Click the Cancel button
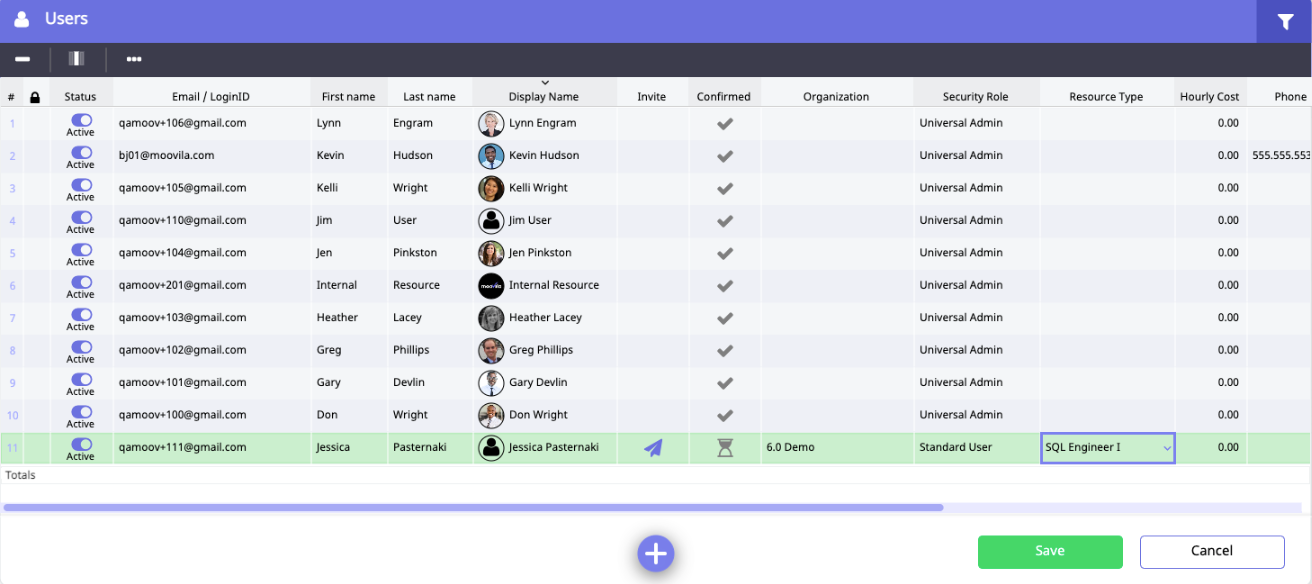1312x584 pixels. (x=1211, y=551)
